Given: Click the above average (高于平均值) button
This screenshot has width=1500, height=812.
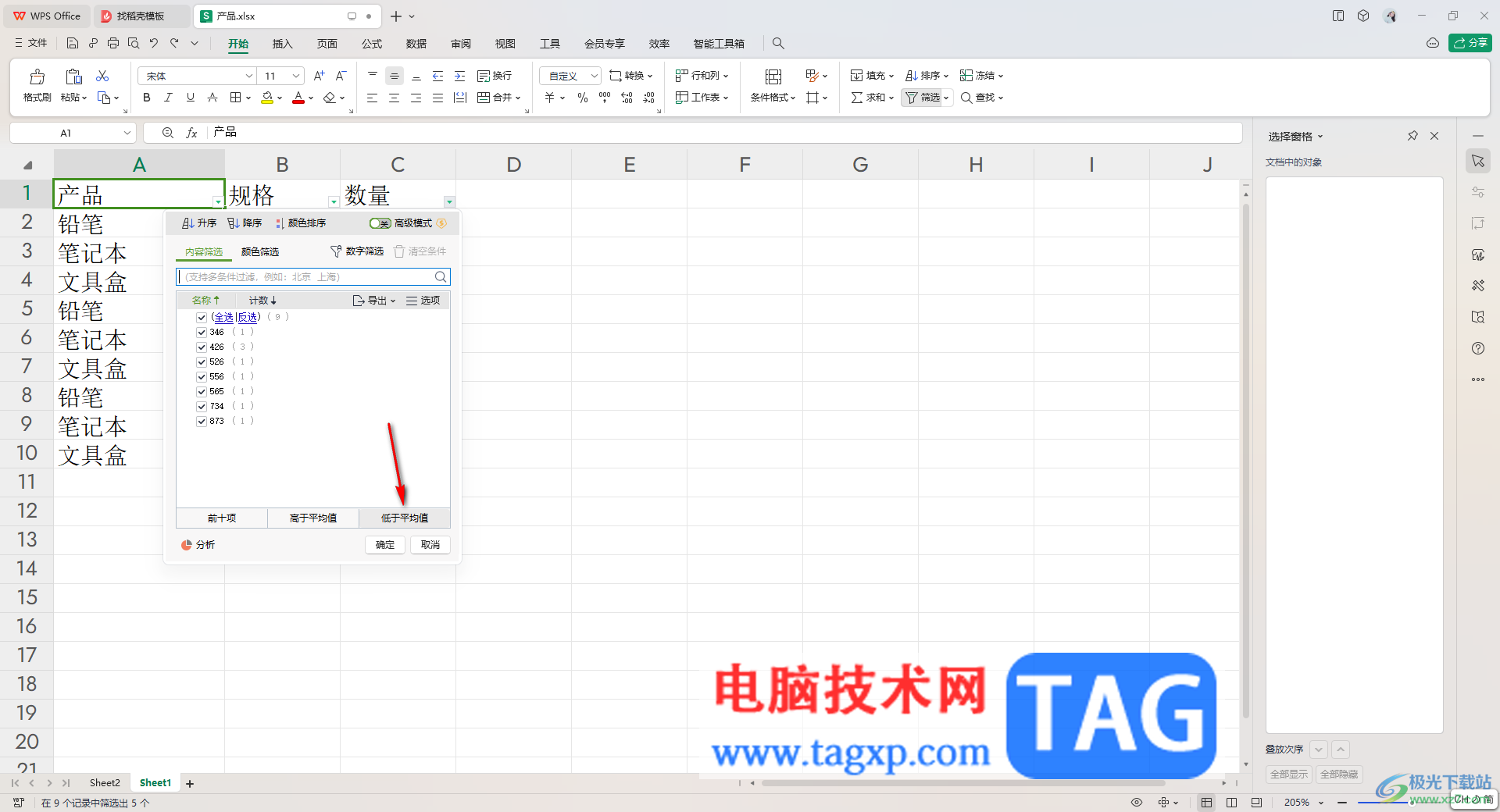Looking at the screenshot, I should (x=313, y=518).
